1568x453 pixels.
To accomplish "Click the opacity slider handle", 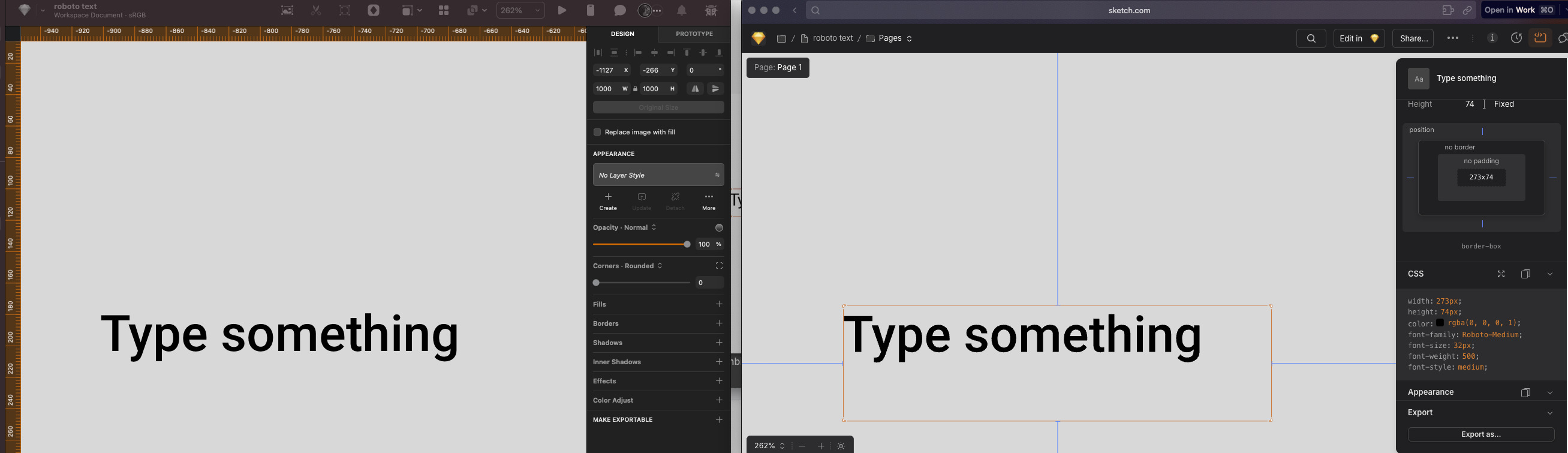I will [x=687, y=244].
